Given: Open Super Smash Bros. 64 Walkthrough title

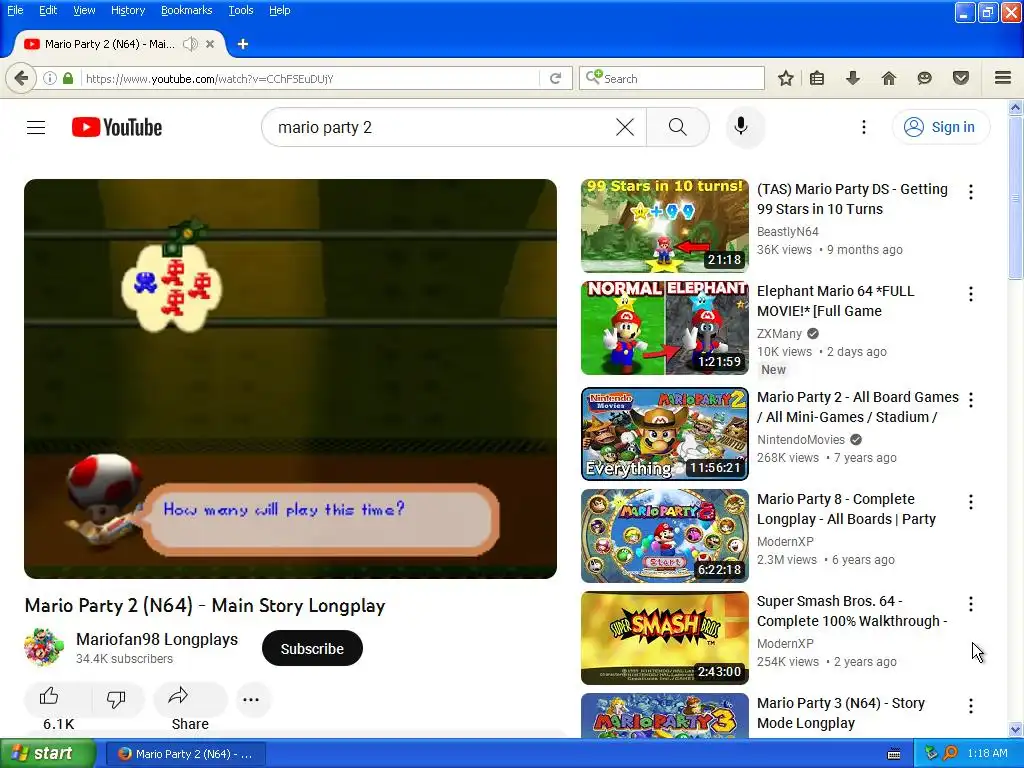Looking at the screenshot, I should coord(852,611).
